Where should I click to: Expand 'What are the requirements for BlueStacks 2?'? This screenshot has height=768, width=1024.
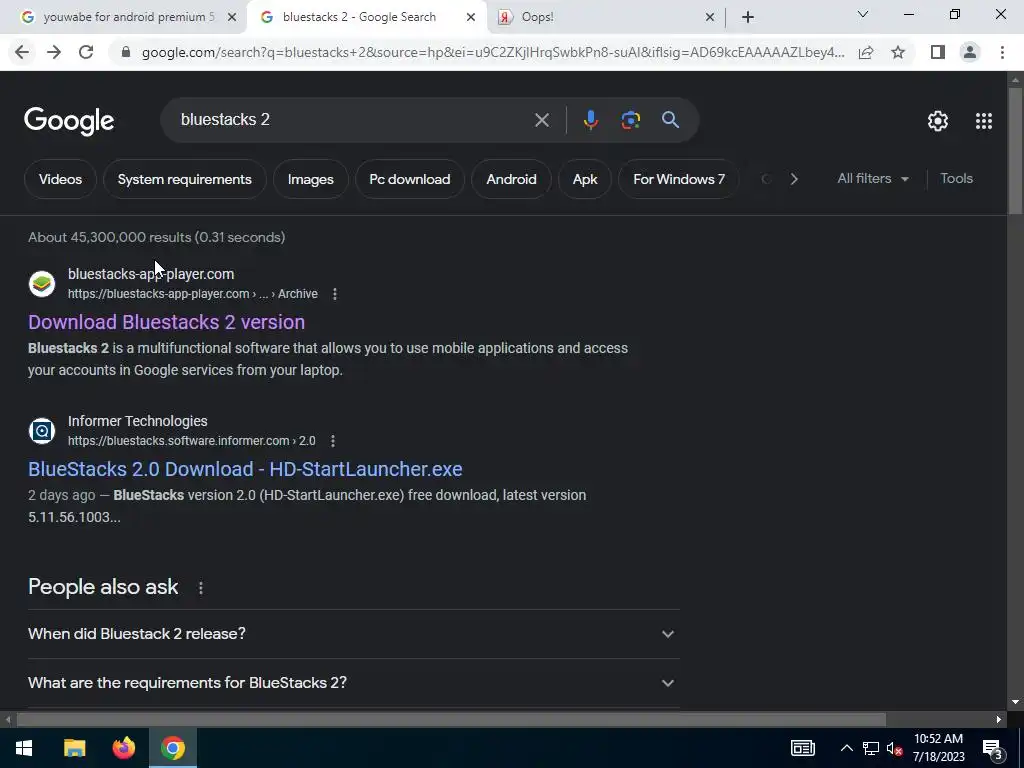(354, 682)
